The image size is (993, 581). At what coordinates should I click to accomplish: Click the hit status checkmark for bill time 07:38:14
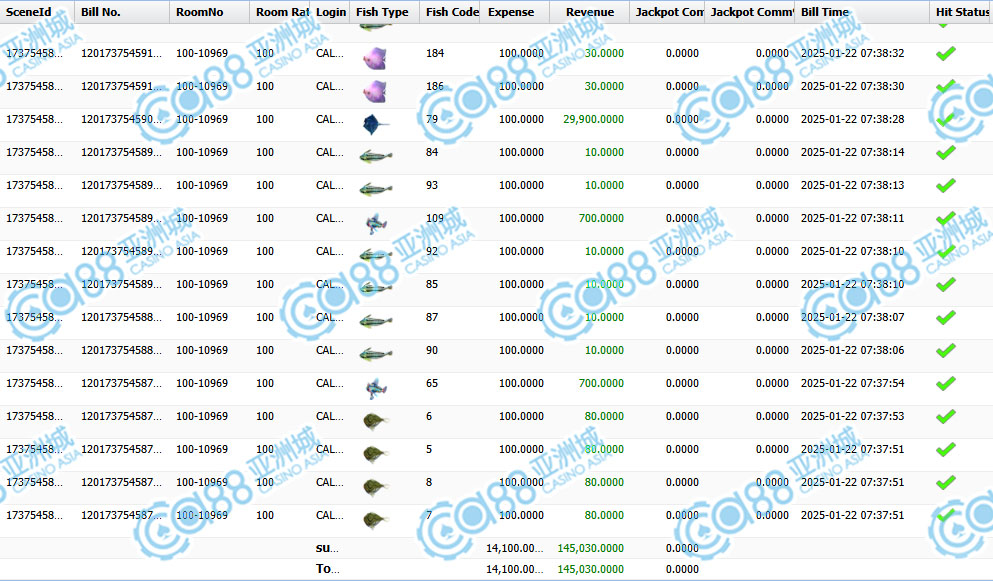tap(946, 153)
